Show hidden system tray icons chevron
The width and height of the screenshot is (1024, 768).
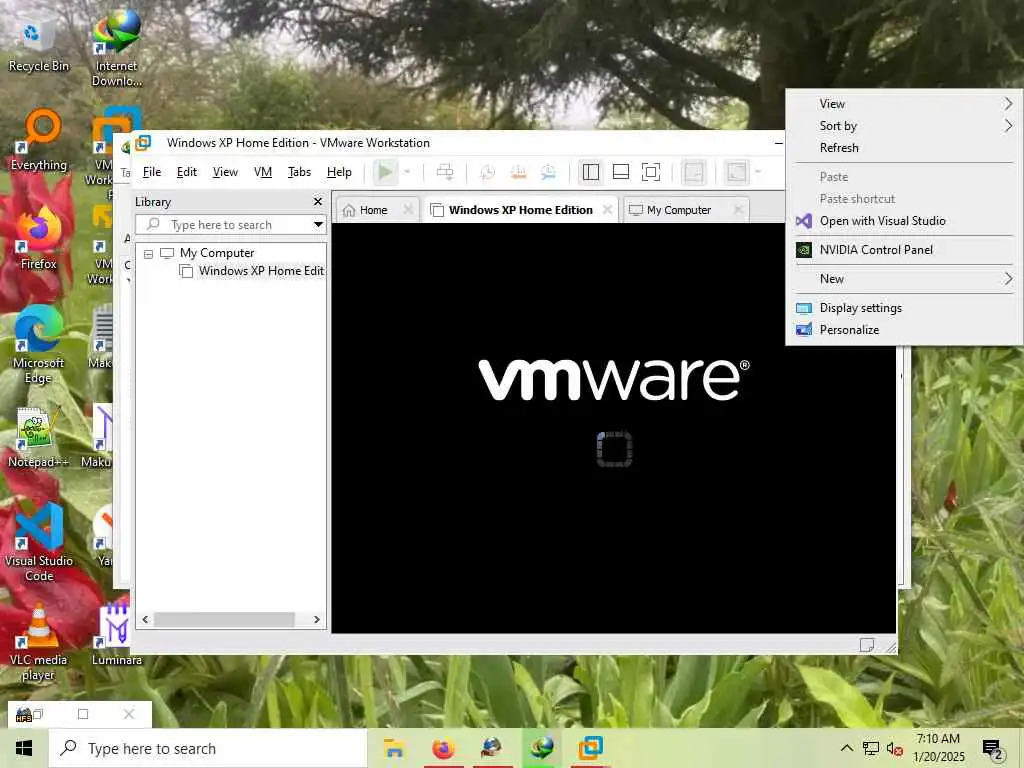pos(846,748)
